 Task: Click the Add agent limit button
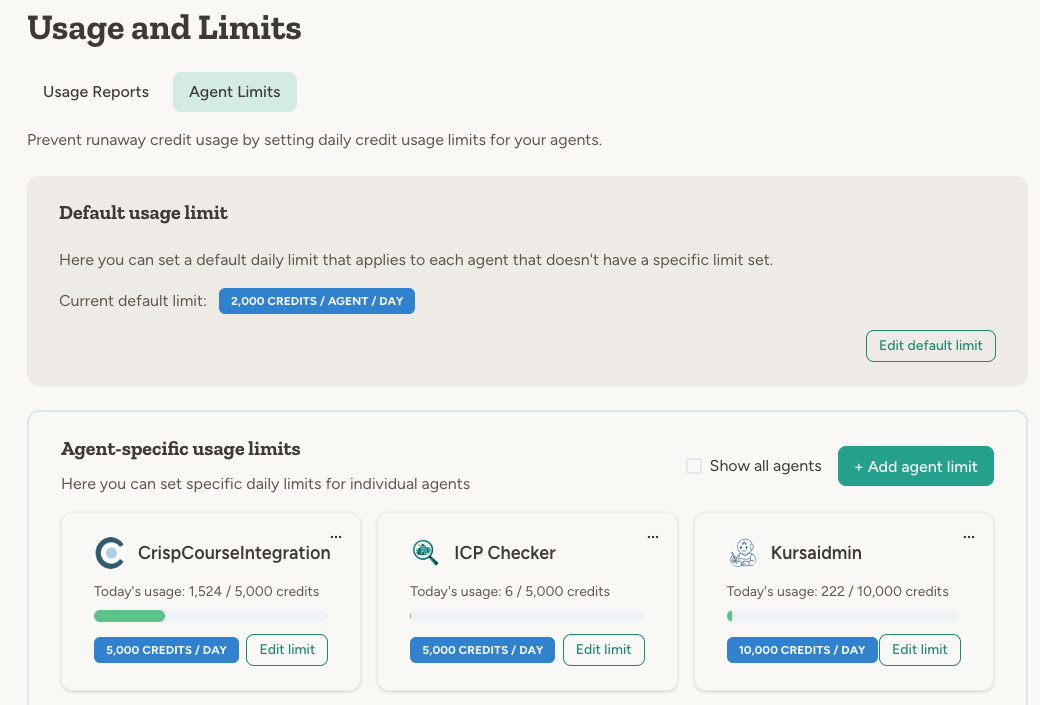(915, 466)
